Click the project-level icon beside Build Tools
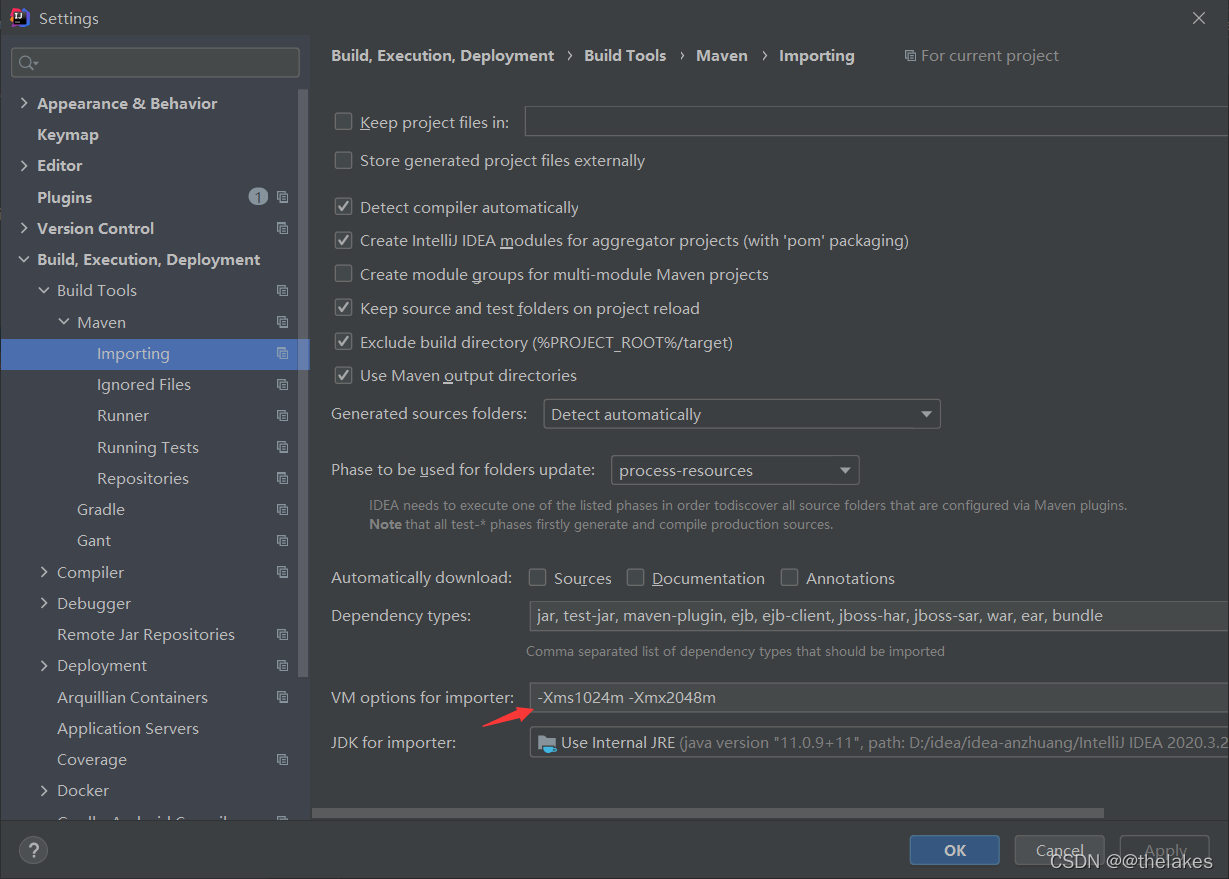Image resolution: width=1229 pixels, height=879 pixels. 283,291
